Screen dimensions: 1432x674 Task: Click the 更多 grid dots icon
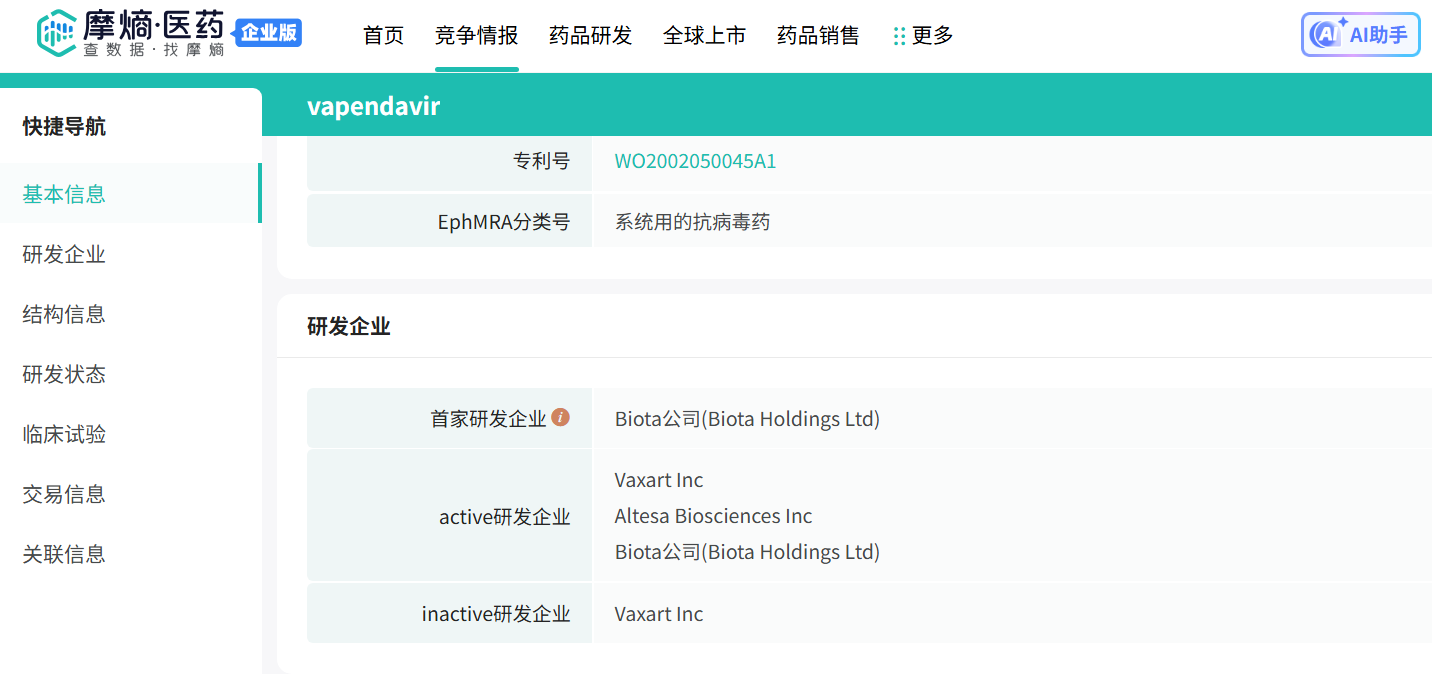click(x=899, y=36)
